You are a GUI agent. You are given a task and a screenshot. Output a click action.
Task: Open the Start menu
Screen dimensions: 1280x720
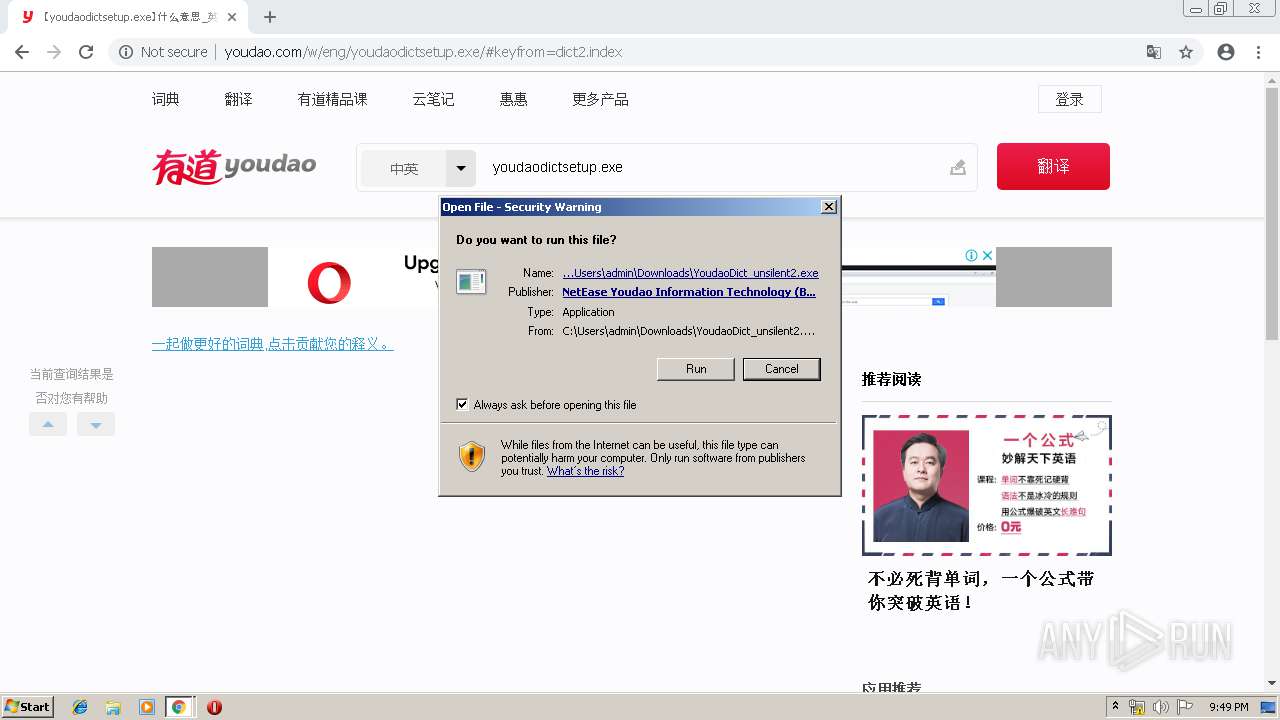27,707
